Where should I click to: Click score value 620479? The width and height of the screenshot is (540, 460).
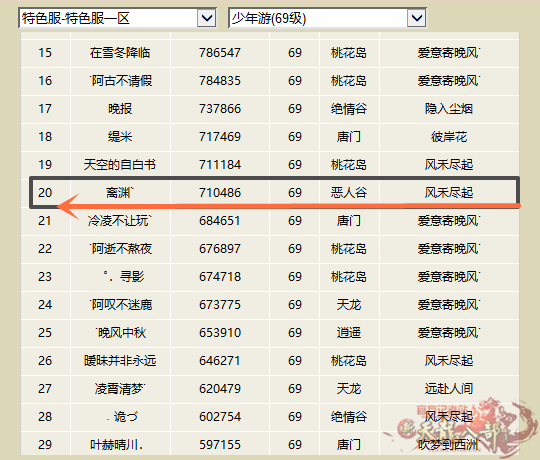220,389
